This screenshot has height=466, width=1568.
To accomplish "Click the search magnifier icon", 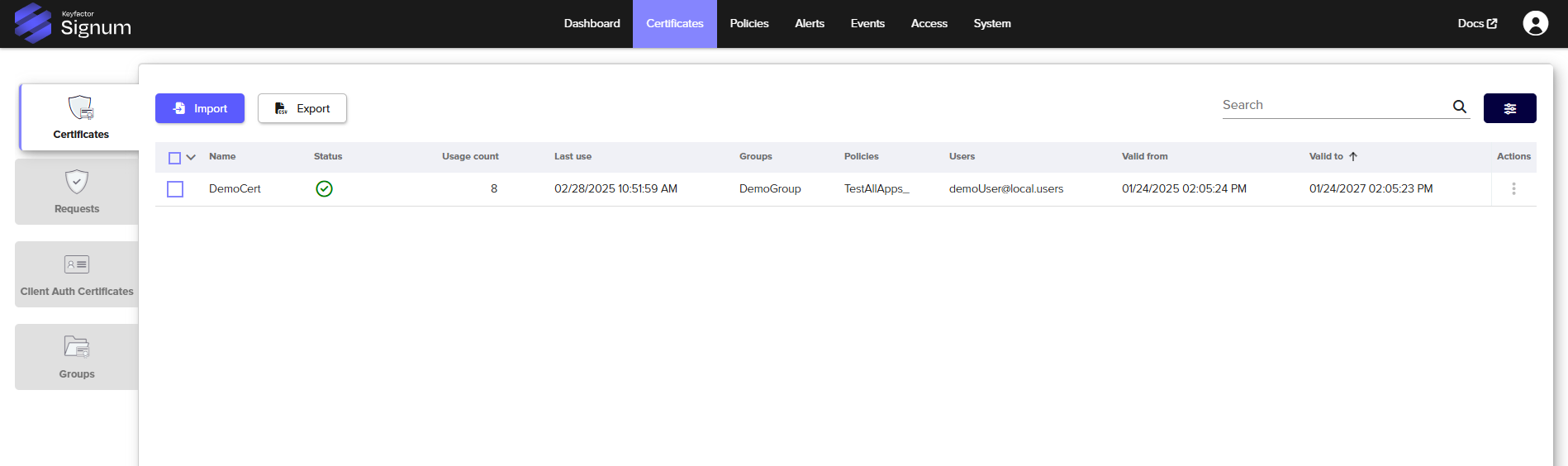I will tap(1459, 107).
